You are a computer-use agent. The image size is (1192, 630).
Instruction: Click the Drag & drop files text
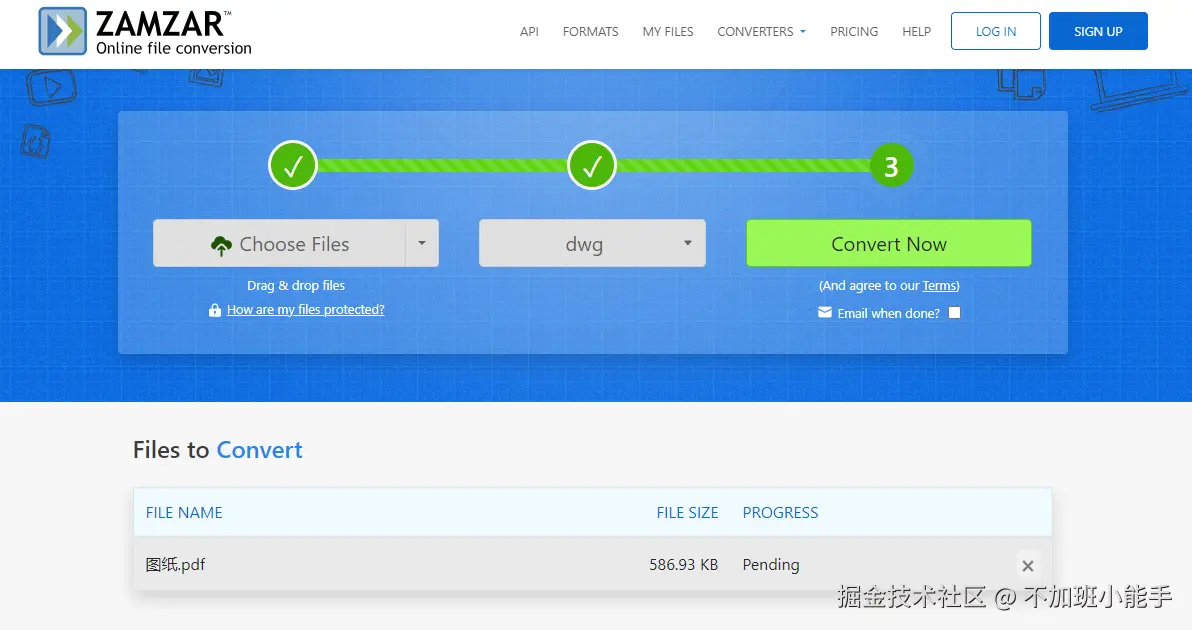[x=296, y=286]
